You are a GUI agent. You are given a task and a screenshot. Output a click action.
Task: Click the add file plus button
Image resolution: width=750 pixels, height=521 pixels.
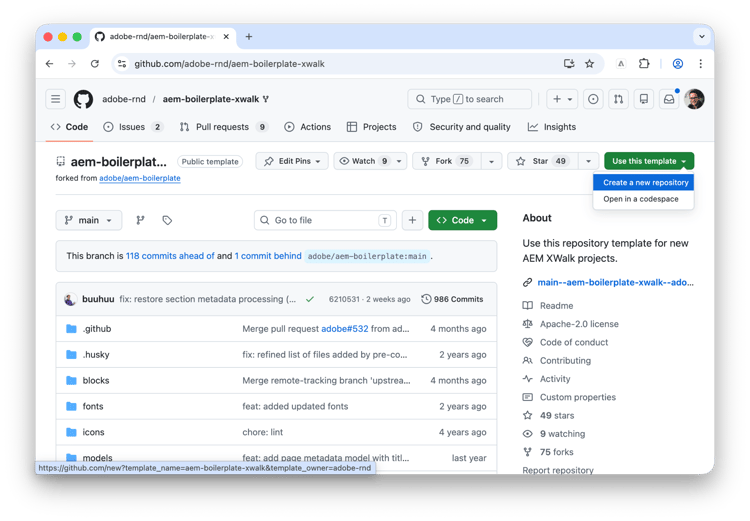click(412, 220)
